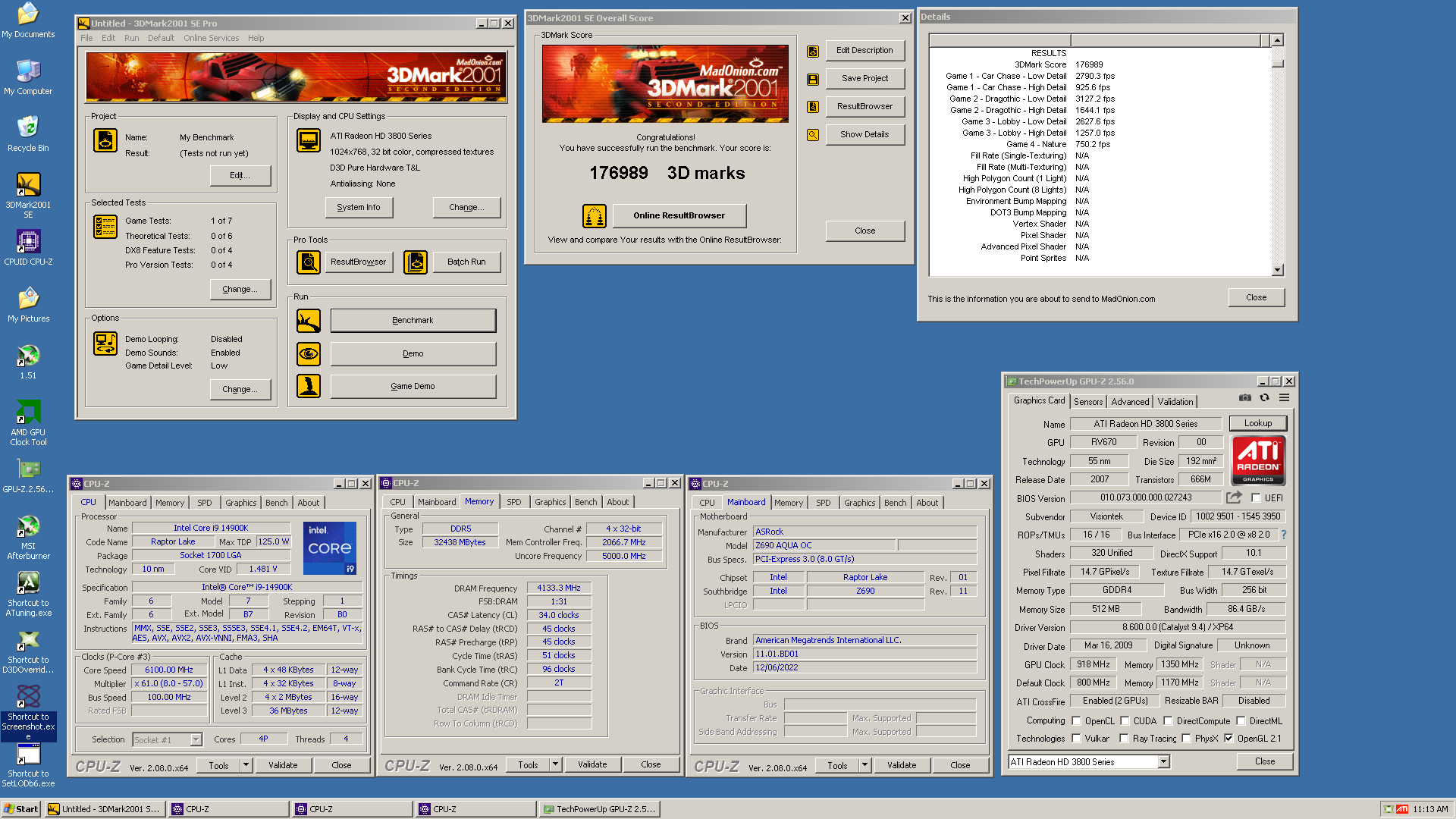This screenshot has height=819, width=1456.
Task: Open GPU-Z.2.56 desktop icon
Action: pos(28,475)
